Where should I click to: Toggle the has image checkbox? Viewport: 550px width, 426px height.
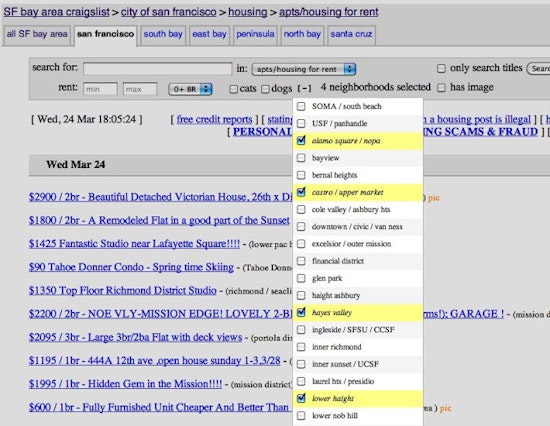click(x=441, y=88)
